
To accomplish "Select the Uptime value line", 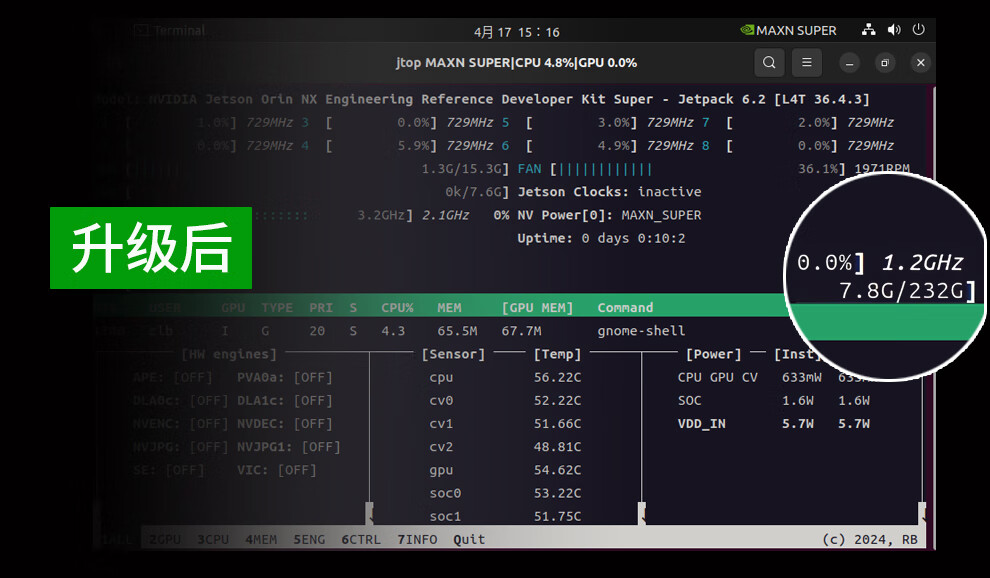I will (x=601, y=238).
